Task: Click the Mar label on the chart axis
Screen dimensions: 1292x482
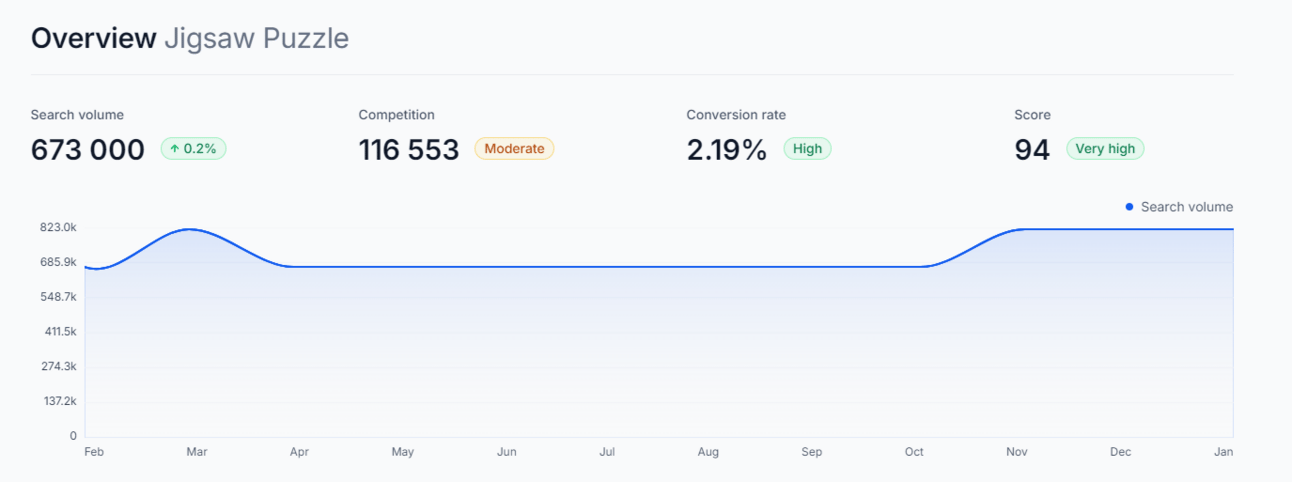Action: (197, 452)
